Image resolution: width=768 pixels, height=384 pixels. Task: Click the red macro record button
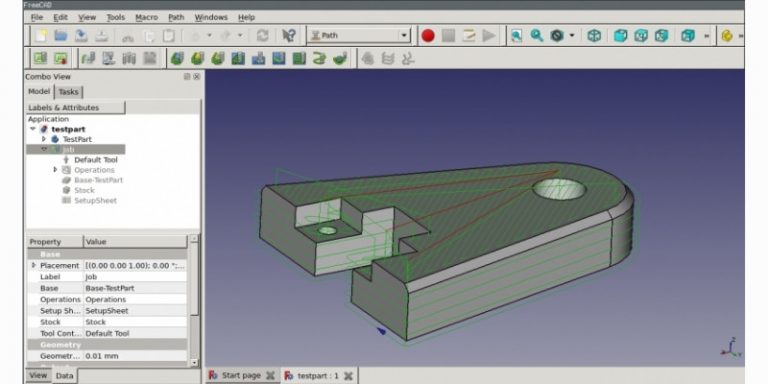point(428,36)
